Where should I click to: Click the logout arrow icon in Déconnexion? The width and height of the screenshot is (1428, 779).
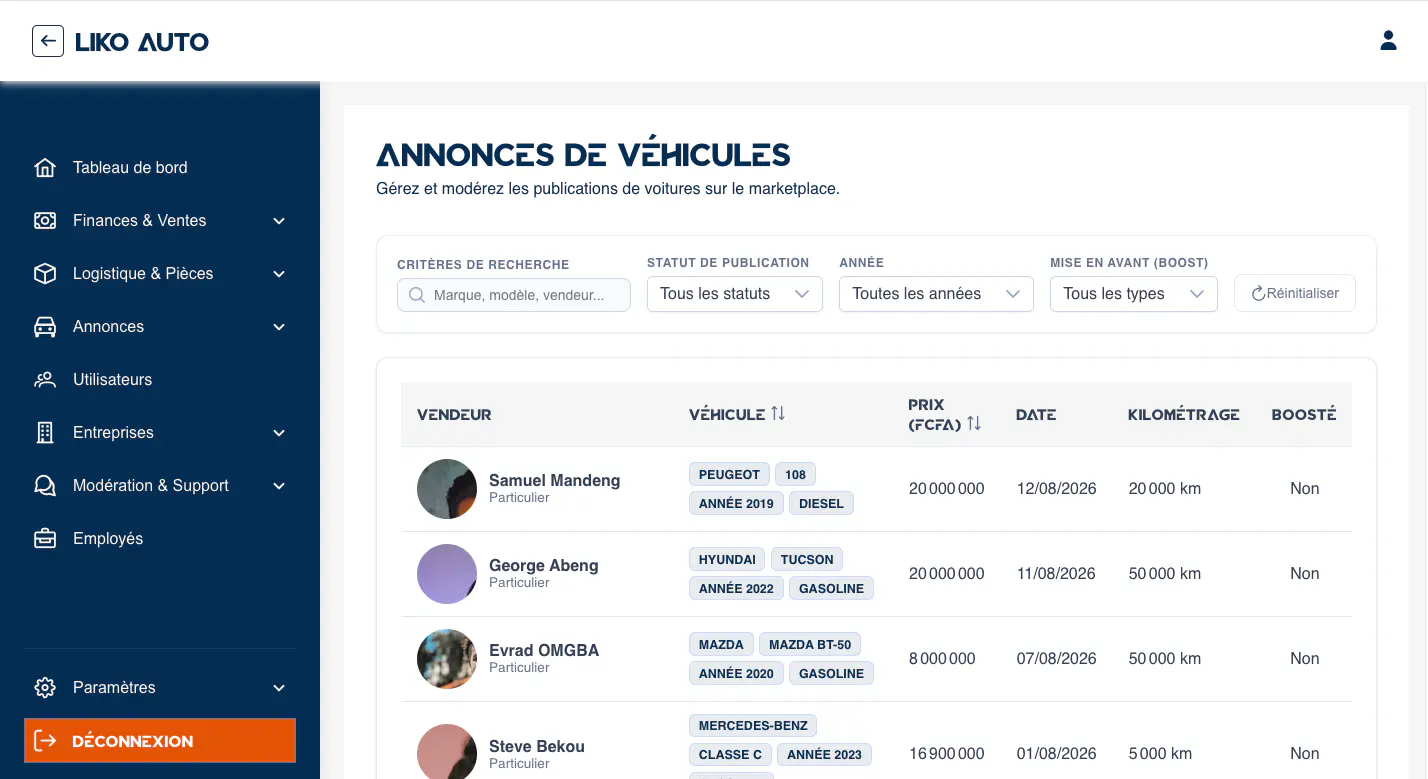click(45, 741)
